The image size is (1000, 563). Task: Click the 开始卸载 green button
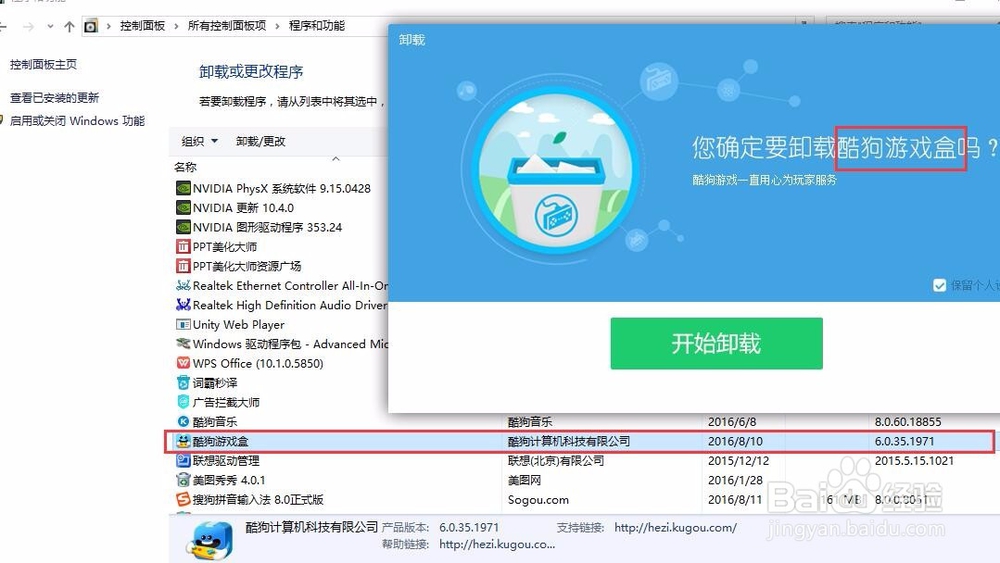pyautogui.click(x=716, y=343)
